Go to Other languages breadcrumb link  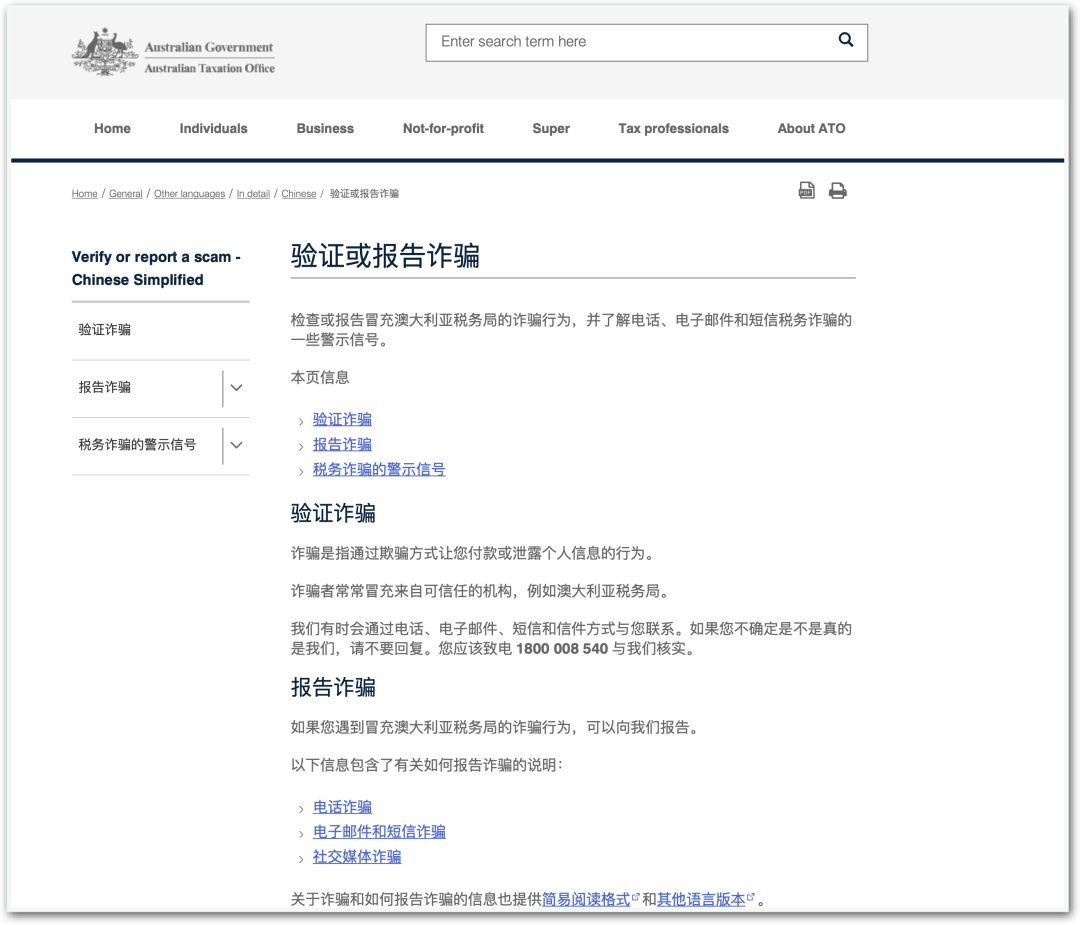click(189, 194)
